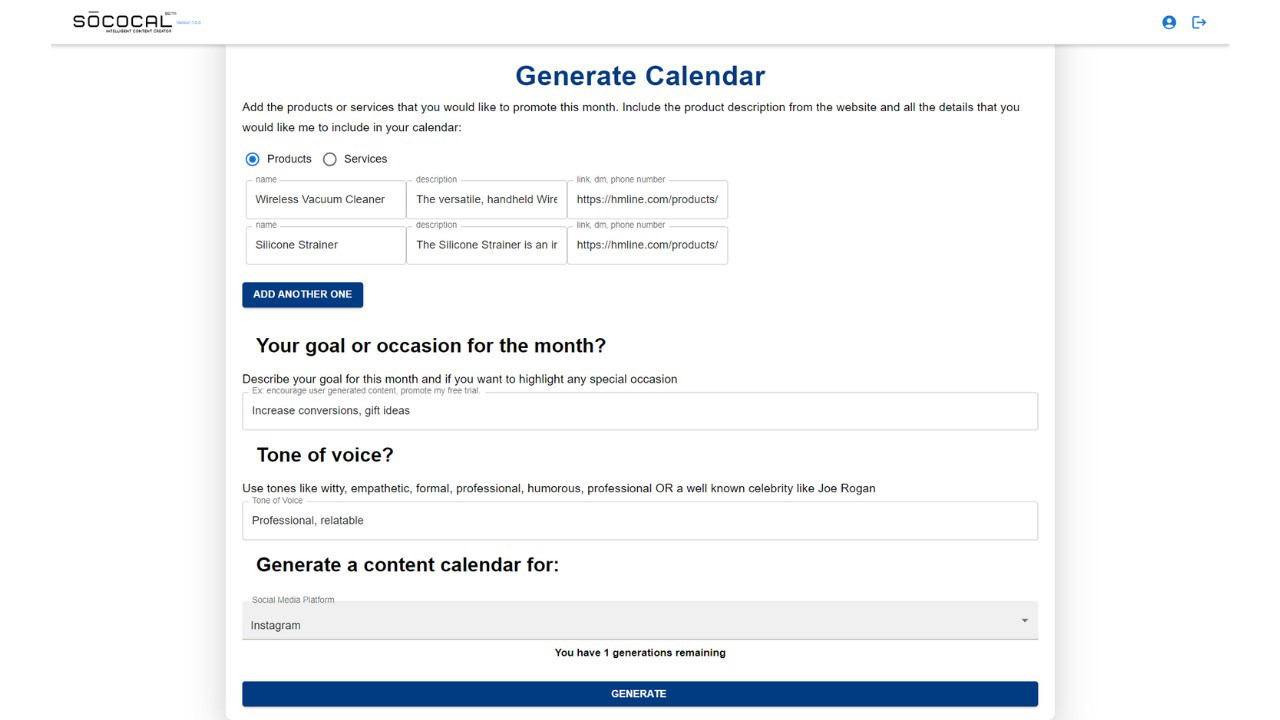The height and width of the screenshot is (720, 1280).
Task: Click the second product link field
Action: (x=647, y=245)
